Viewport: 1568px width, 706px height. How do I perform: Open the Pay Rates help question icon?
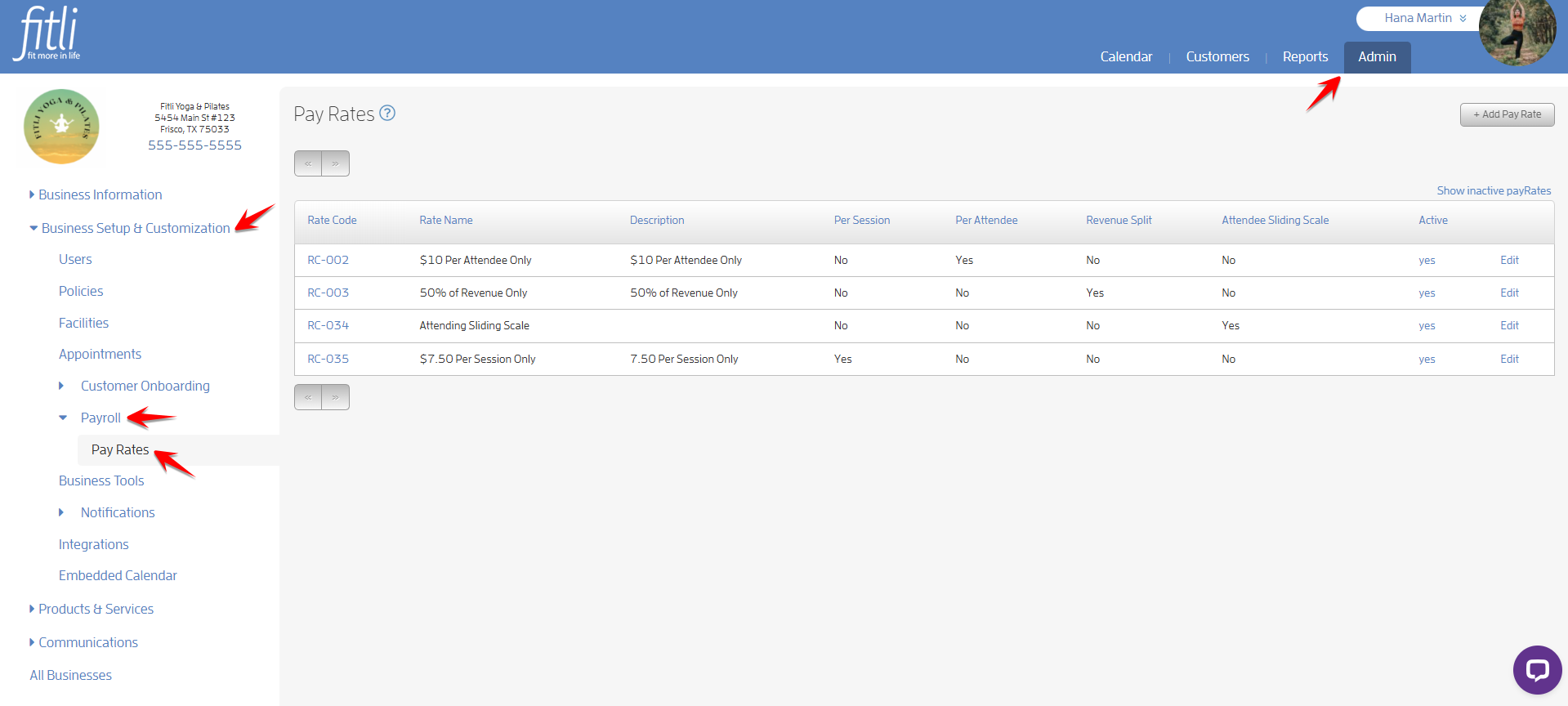click(x=387, y=114)
